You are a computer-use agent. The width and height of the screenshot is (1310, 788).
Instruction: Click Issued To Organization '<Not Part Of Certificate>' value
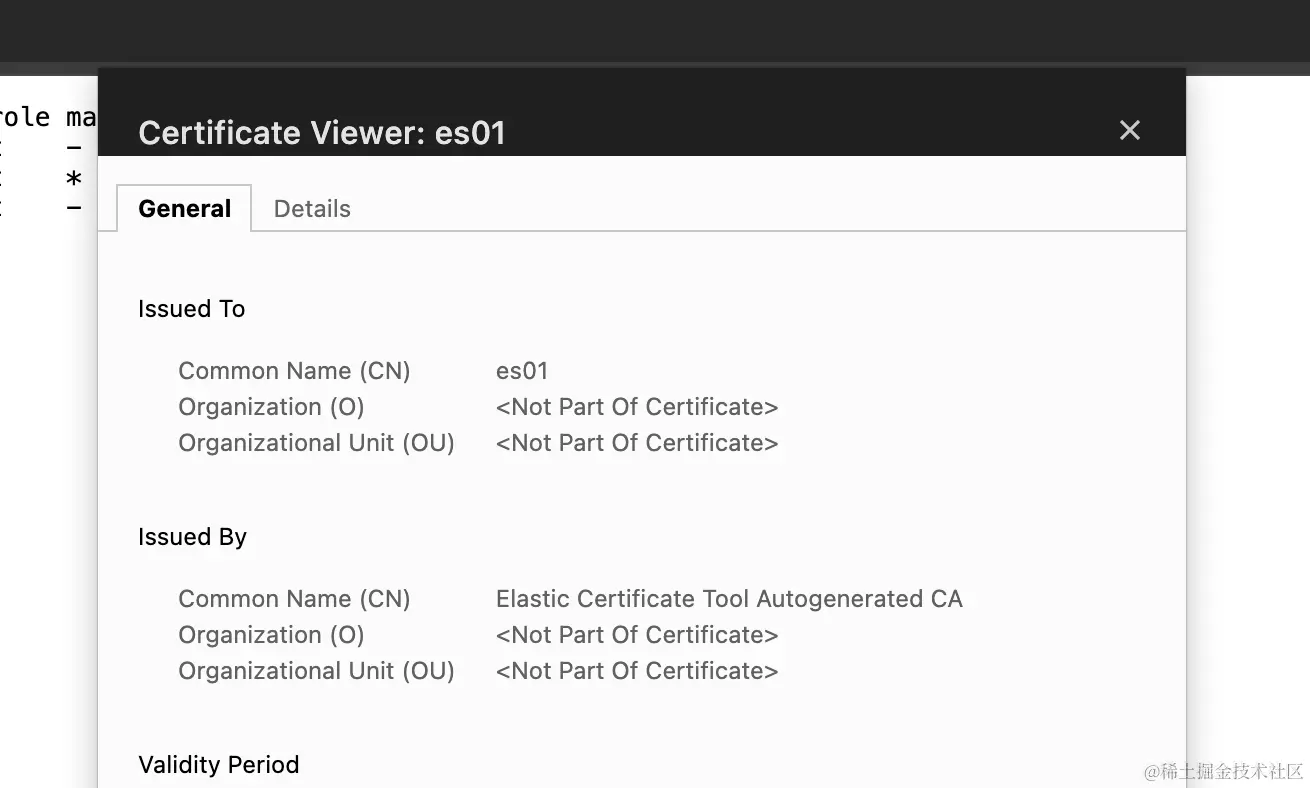click(x=637, y=407)
